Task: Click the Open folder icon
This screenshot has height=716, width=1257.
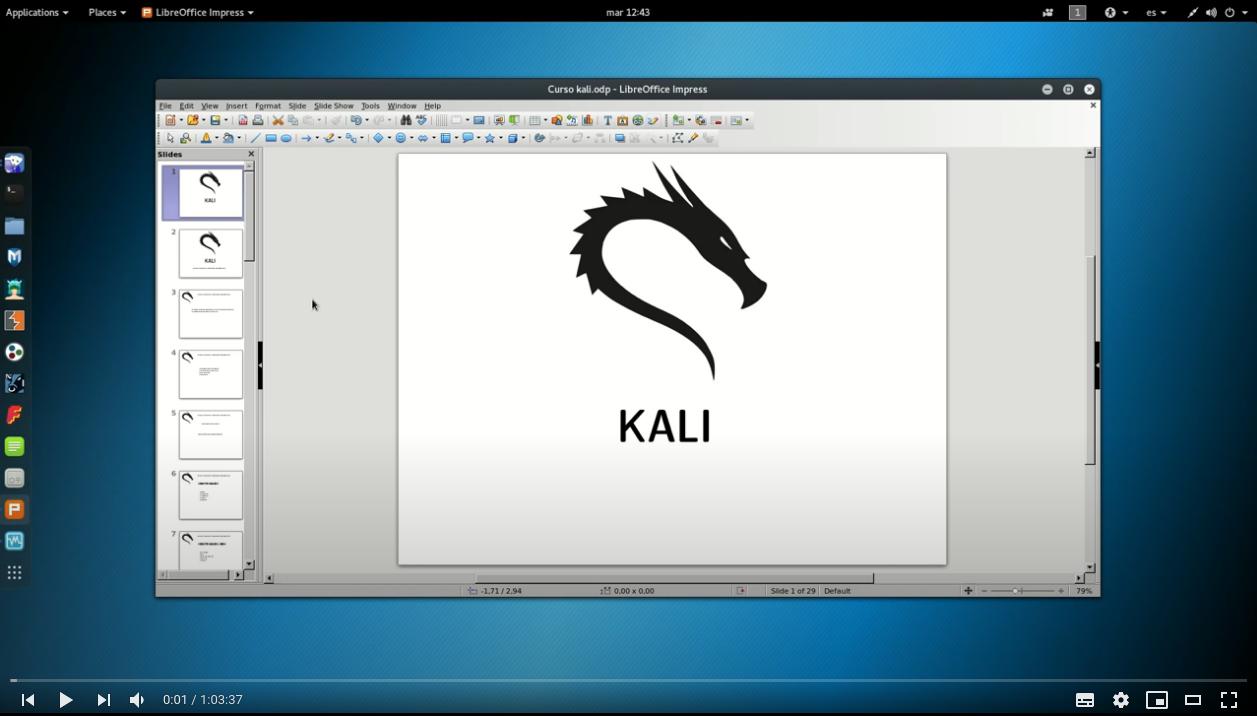Action: coord(193,120)
